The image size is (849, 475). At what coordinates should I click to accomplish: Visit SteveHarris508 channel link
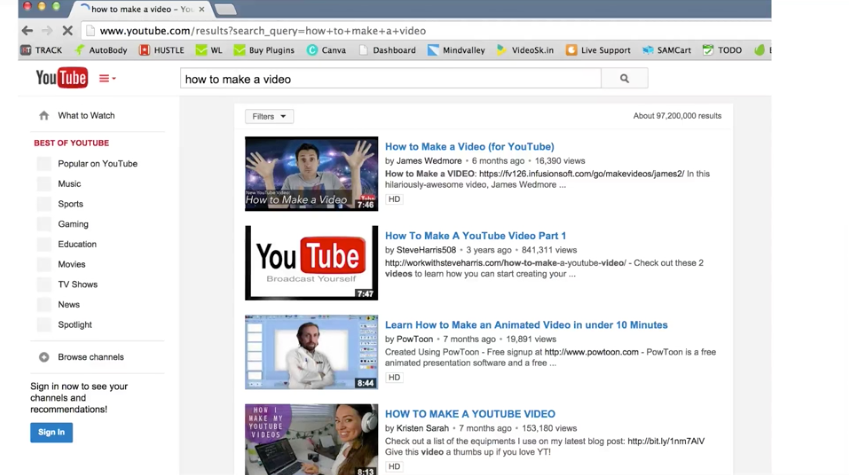point(426,250)
